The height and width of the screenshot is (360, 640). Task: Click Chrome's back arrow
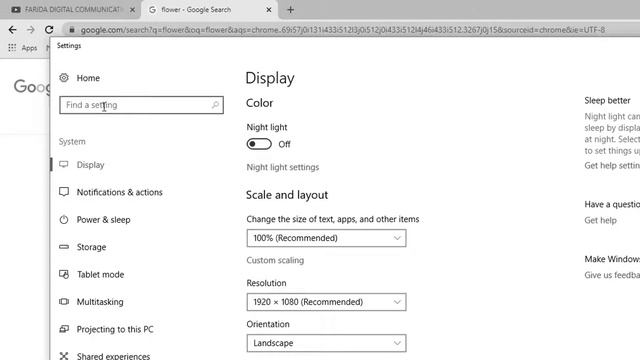(12, 30)
